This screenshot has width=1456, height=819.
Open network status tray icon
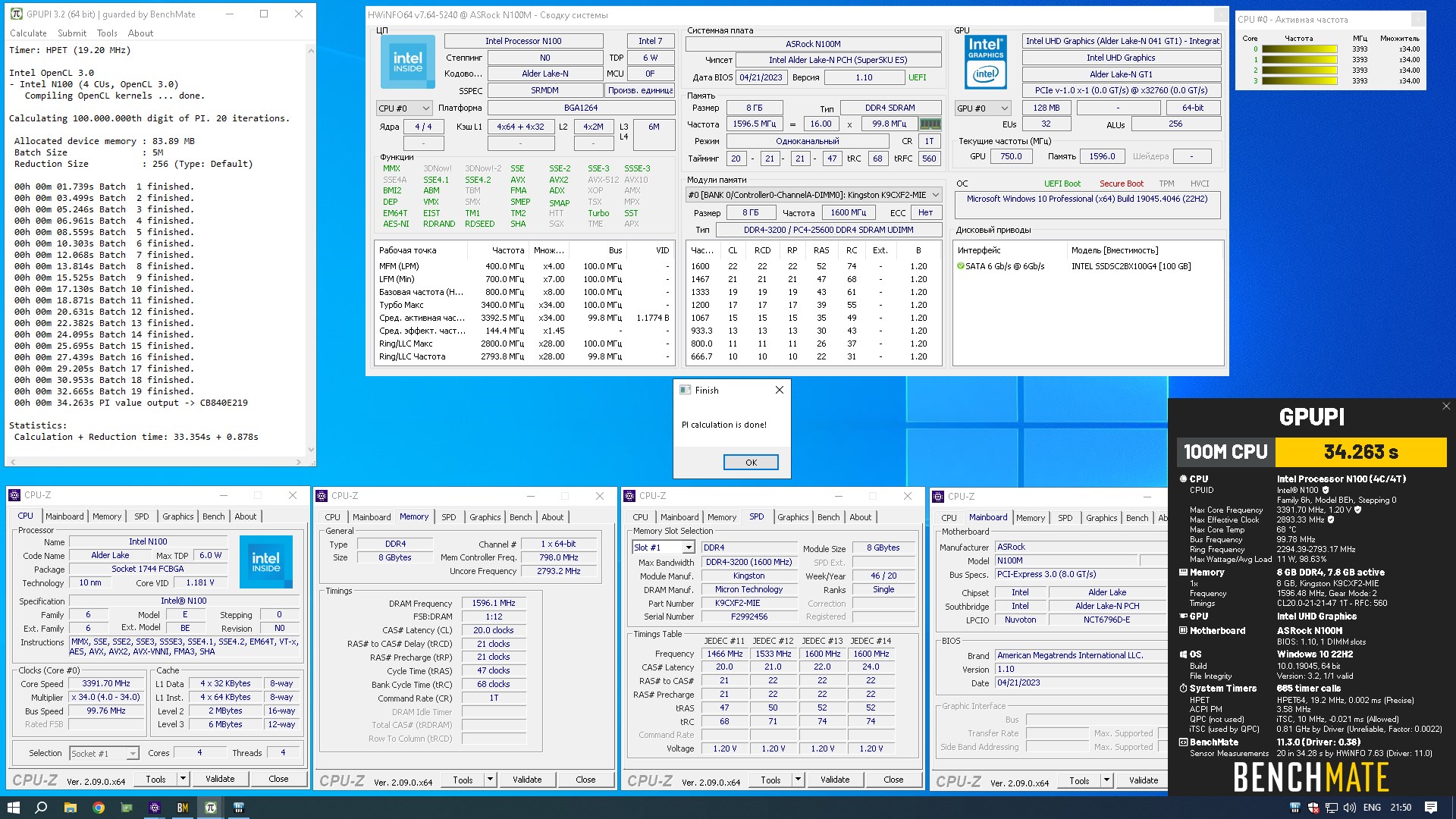click(1332, 808)
